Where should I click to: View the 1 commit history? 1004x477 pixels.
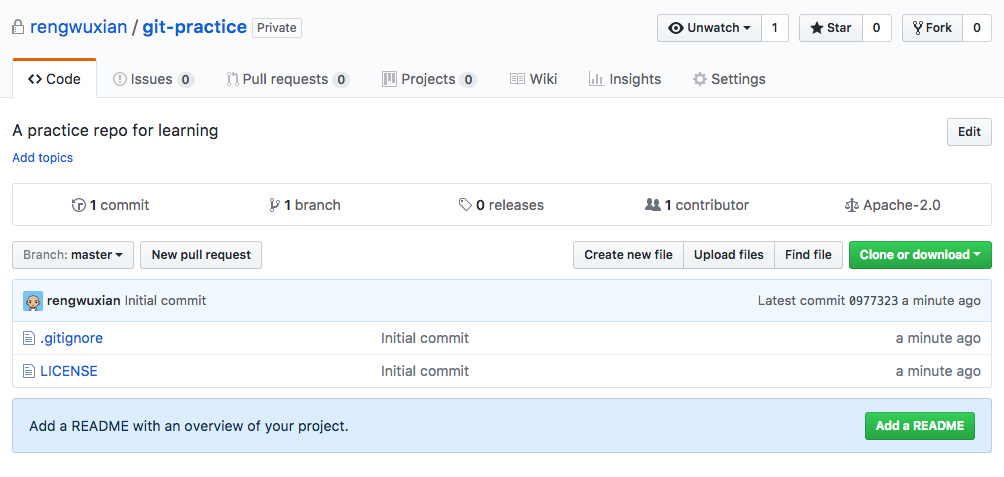coord(110,205)
